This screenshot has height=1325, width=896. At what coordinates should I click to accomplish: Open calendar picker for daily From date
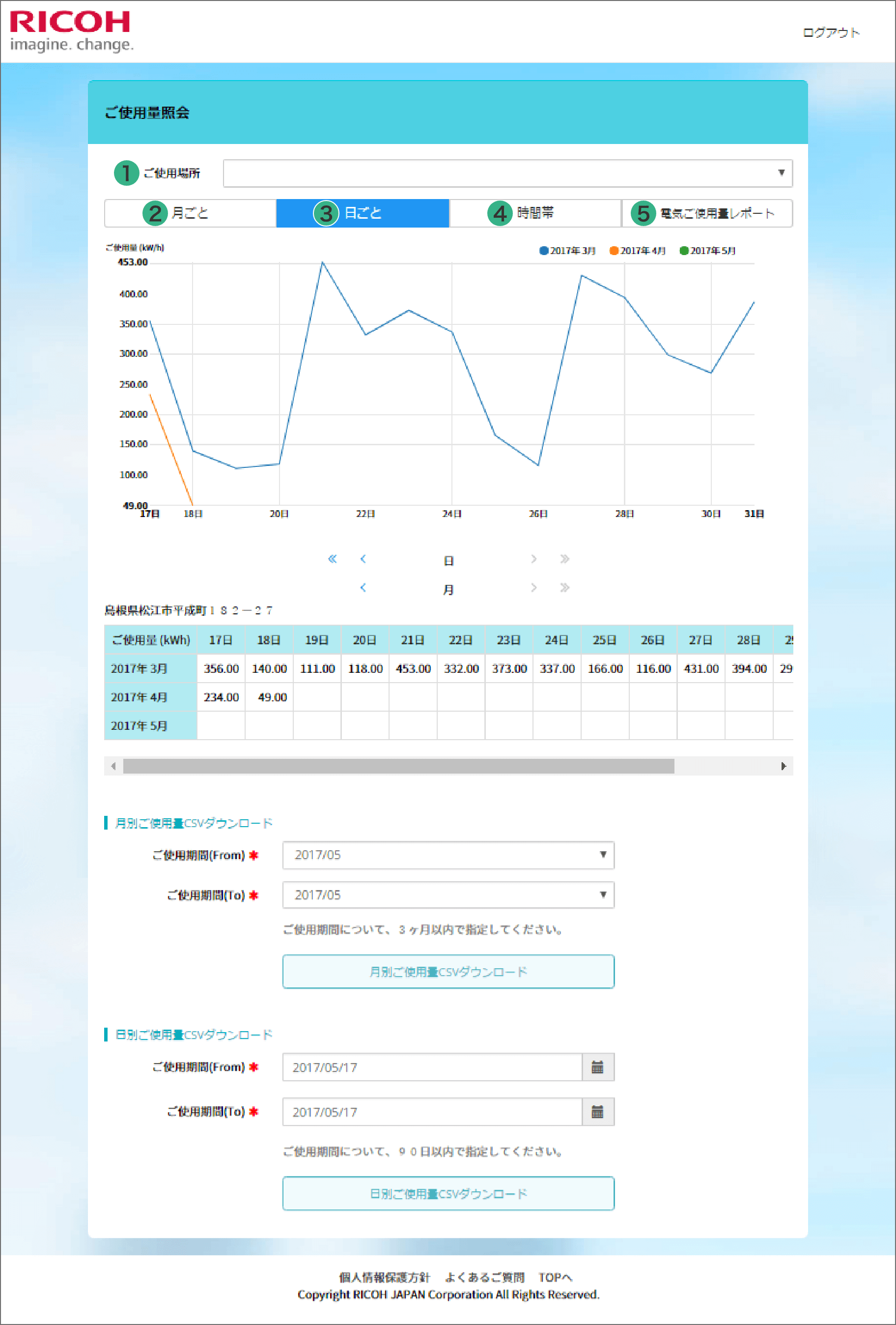pos(597,1066)
